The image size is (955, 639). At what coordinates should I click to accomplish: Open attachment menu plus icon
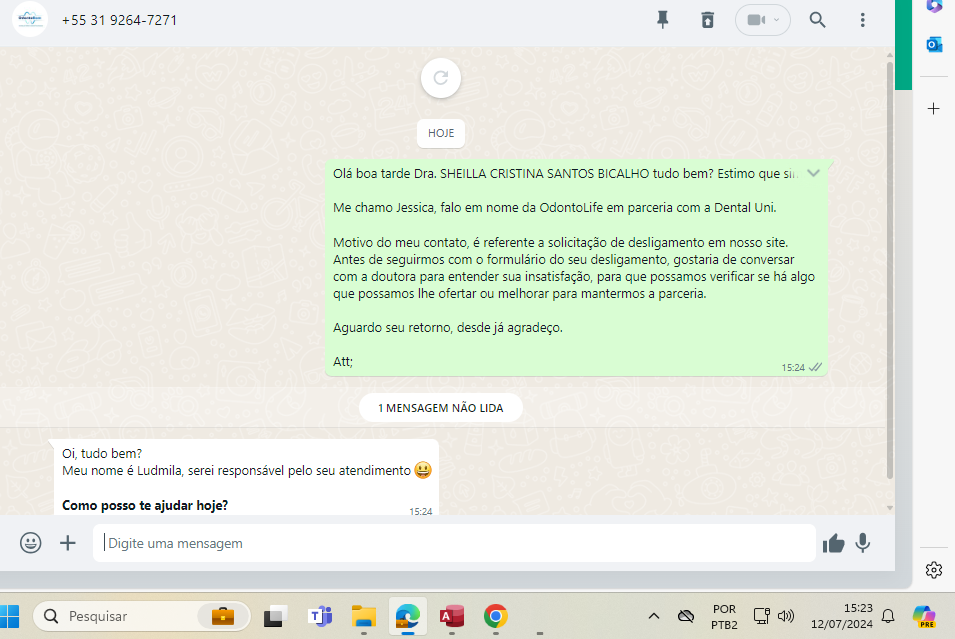pyautogui.click(x=68, y=543)
